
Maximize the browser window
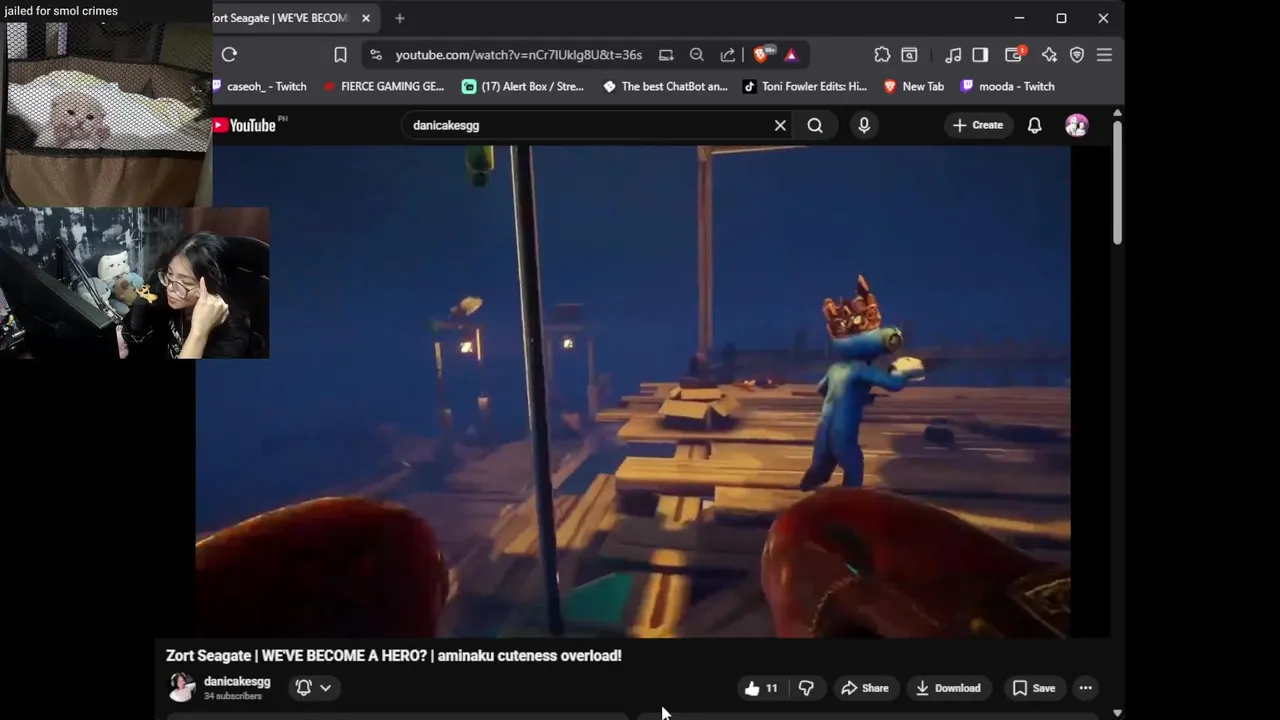[1061, 18]
